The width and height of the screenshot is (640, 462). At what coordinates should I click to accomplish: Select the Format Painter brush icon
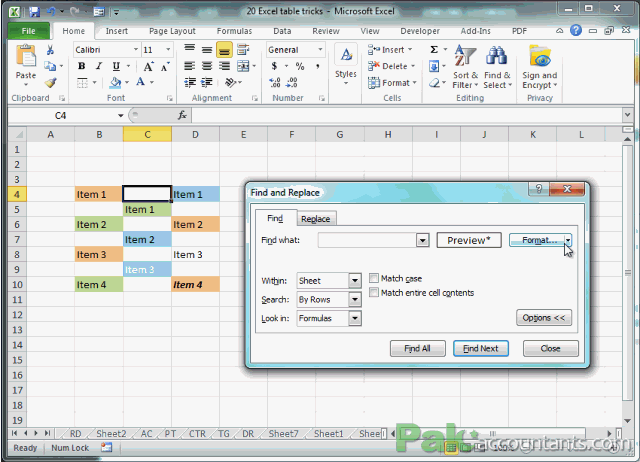pos(50,82)
